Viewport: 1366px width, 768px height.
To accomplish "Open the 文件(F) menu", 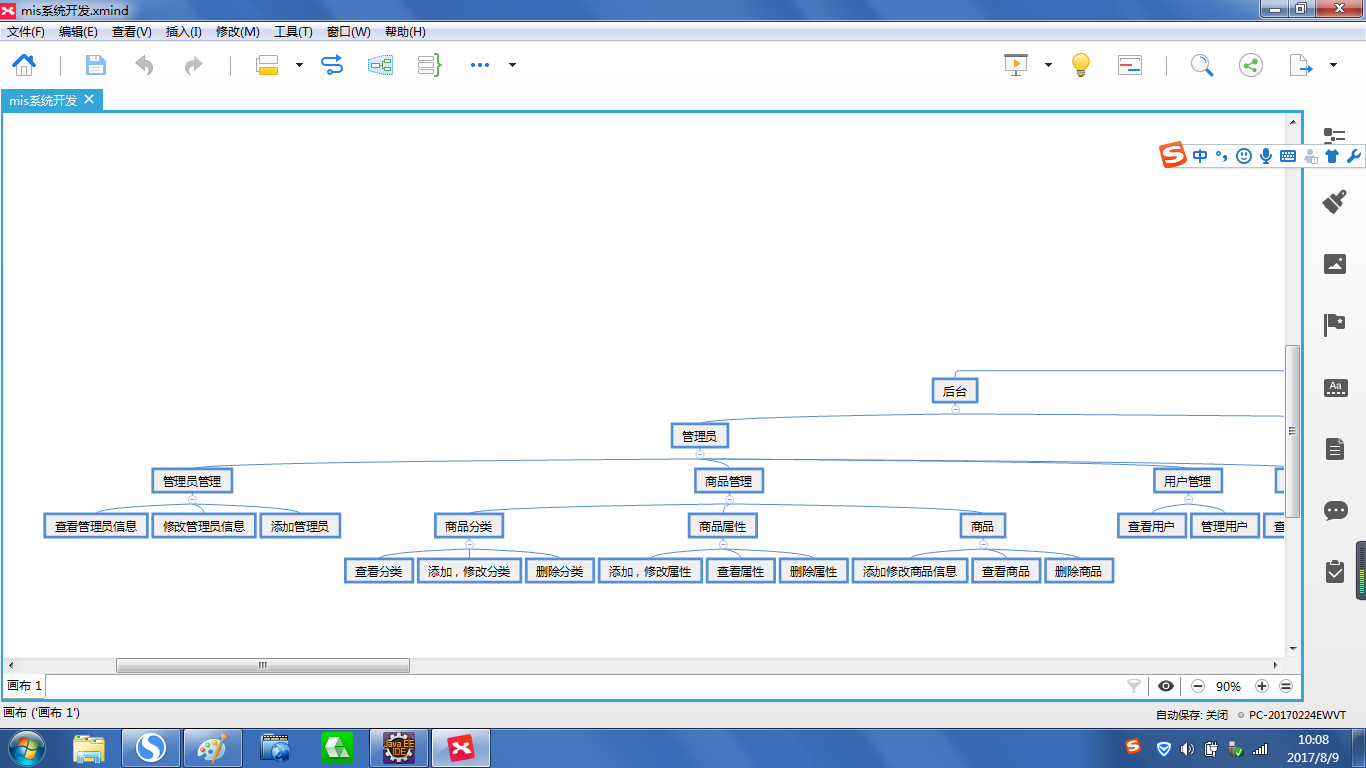I will [x=26, y=32].
